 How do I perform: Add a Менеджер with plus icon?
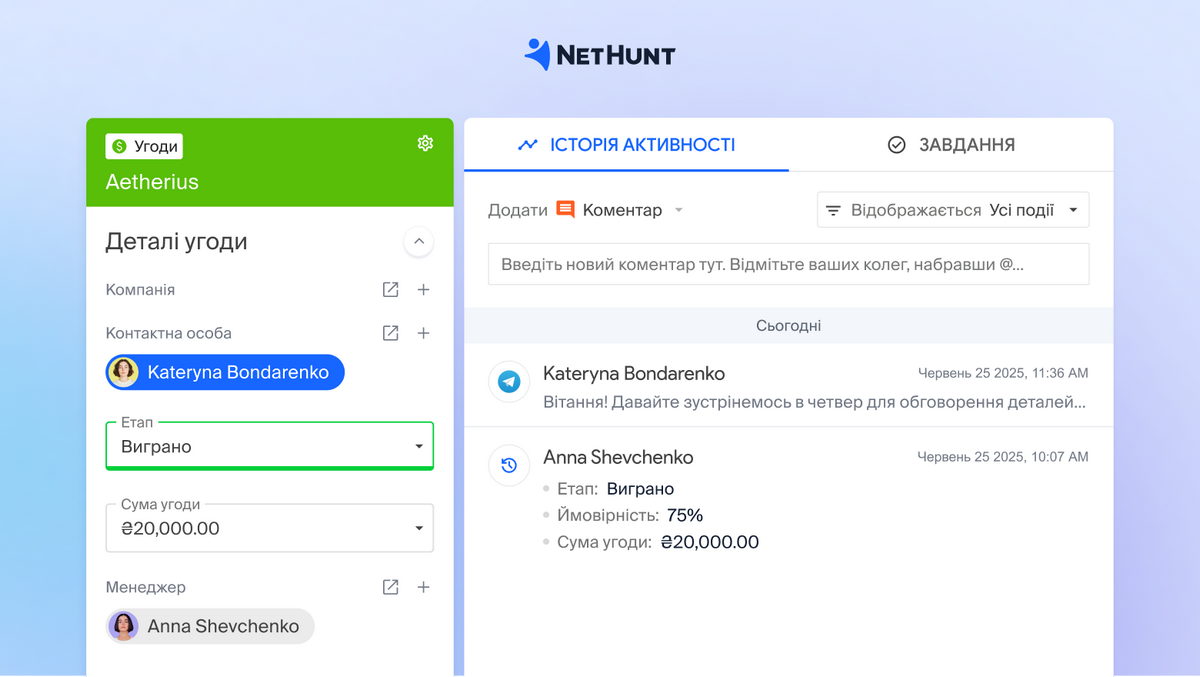coord(423,587)
